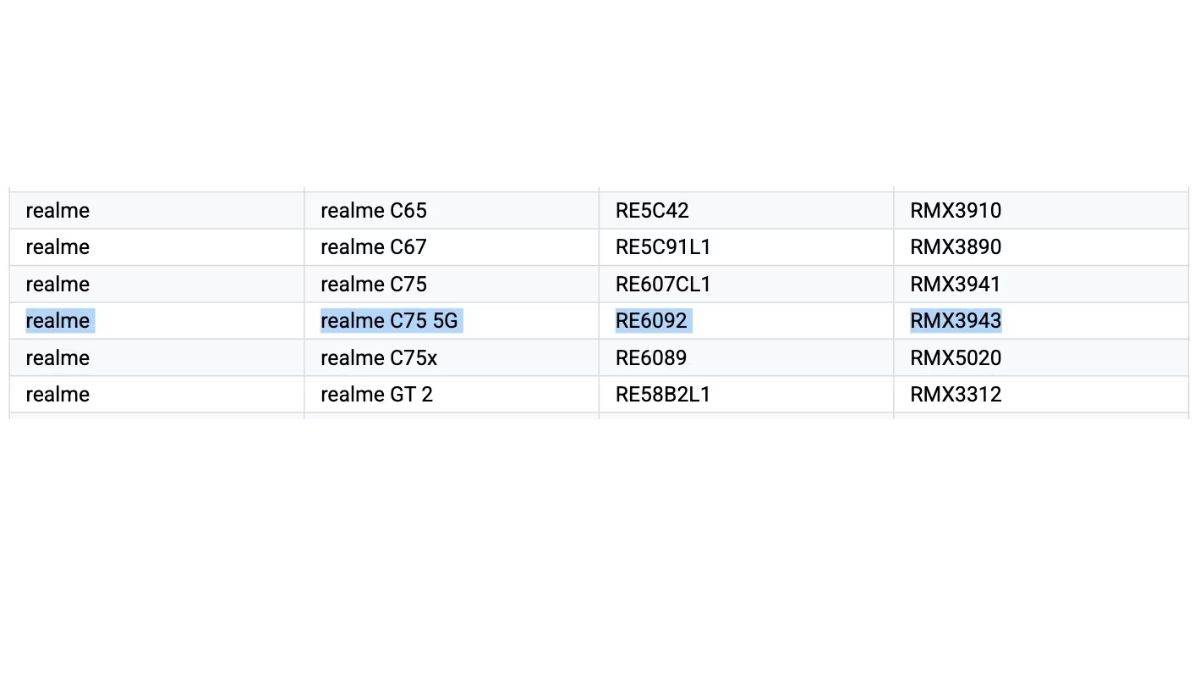Screen dimensions: 1200x675
Task: Click the highlighted RE6092 cell
Action: pos(652,321)
